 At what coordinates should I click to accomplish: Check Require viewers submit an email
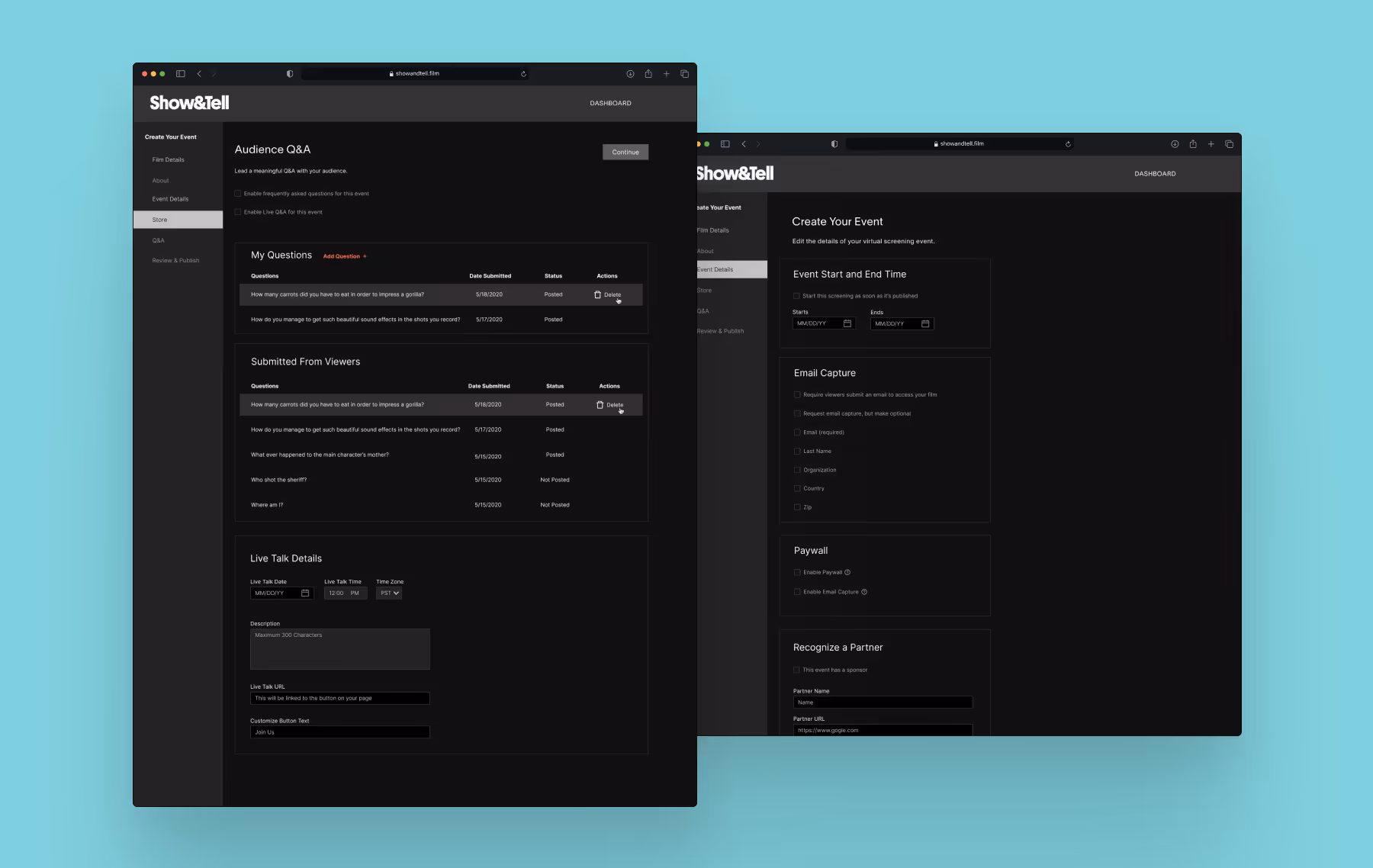(x=797, y=395)
